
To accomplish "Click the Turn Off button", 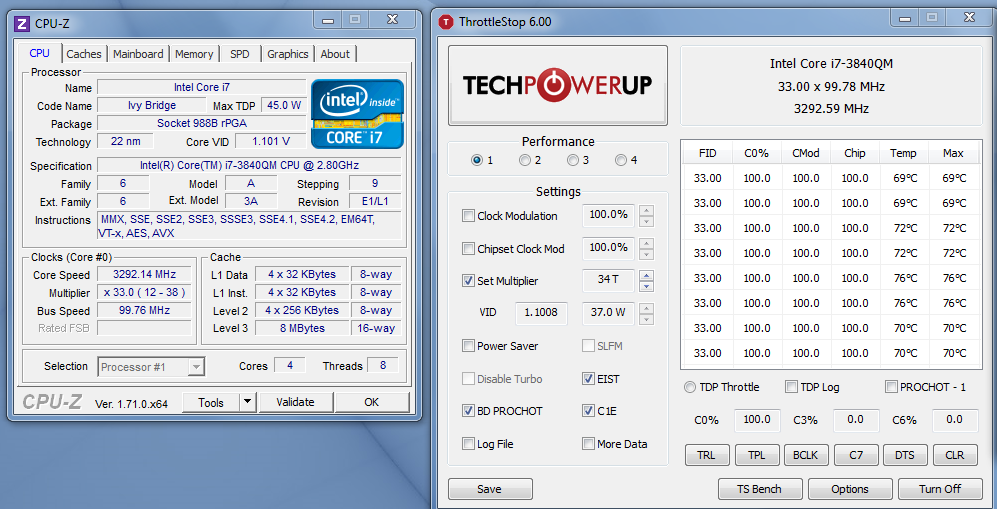I will click(940, 489).
